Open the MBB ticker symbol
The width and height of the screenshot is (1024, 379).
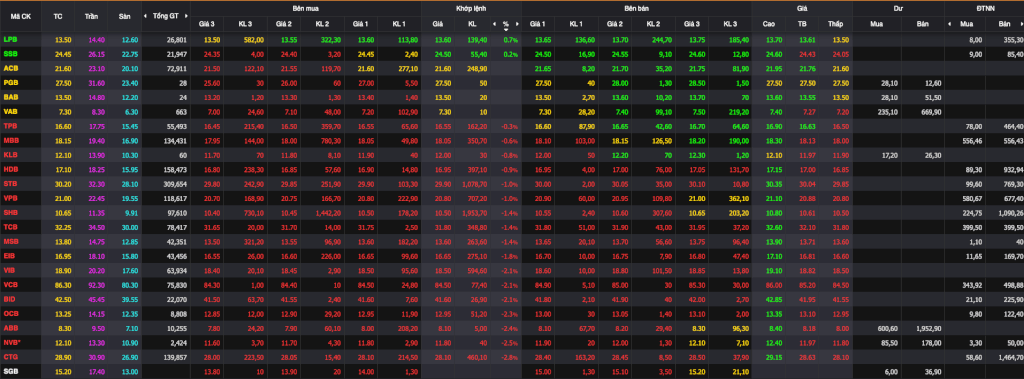pyautogui.click(x=10, y=140)
